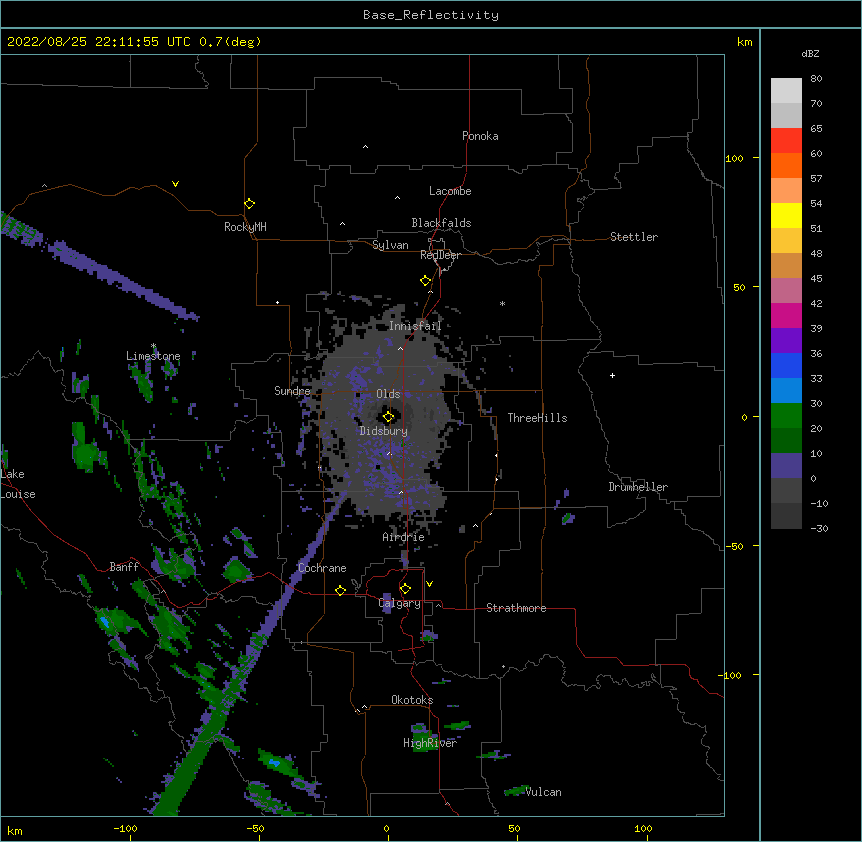The width and height of the screenshot is (862, 842).
Task: Click the Blackfalds city label
Action: 441,223
